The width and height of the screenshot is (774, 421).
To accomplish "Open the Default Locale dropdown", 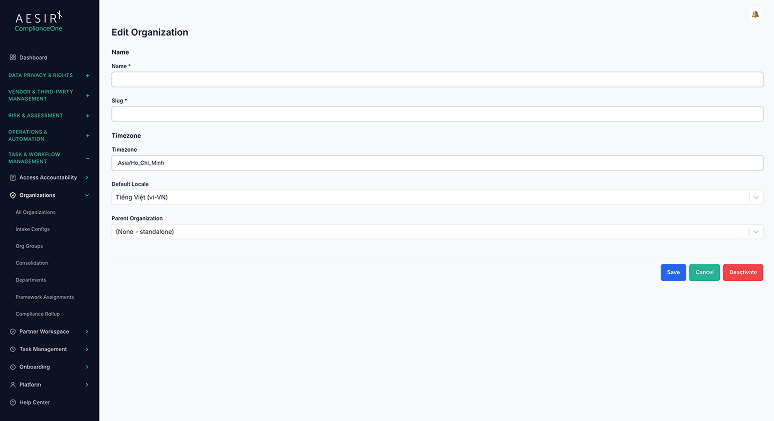I will pos(437,197).
